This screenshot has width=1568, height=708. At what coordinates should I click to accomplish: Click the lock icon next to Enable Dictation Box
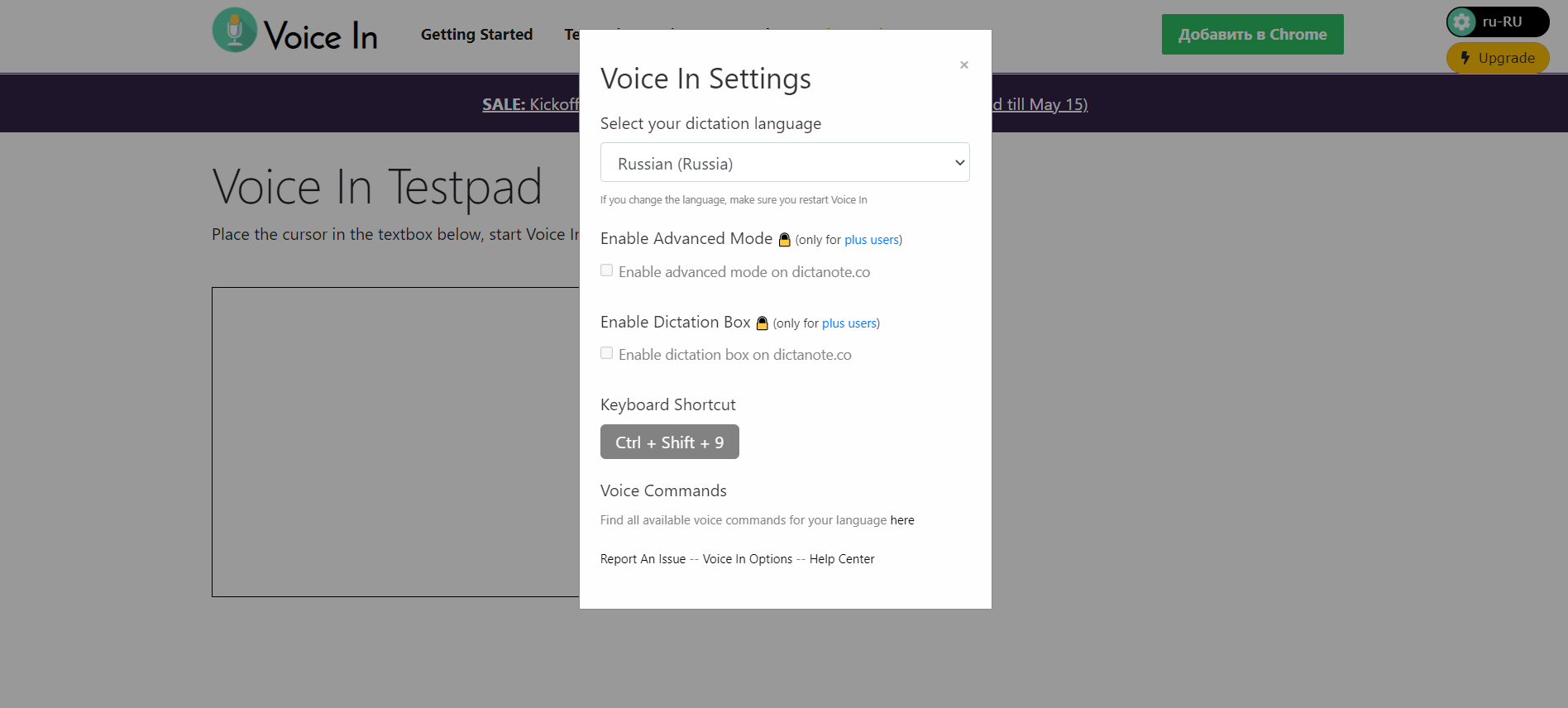pos(762,323)
